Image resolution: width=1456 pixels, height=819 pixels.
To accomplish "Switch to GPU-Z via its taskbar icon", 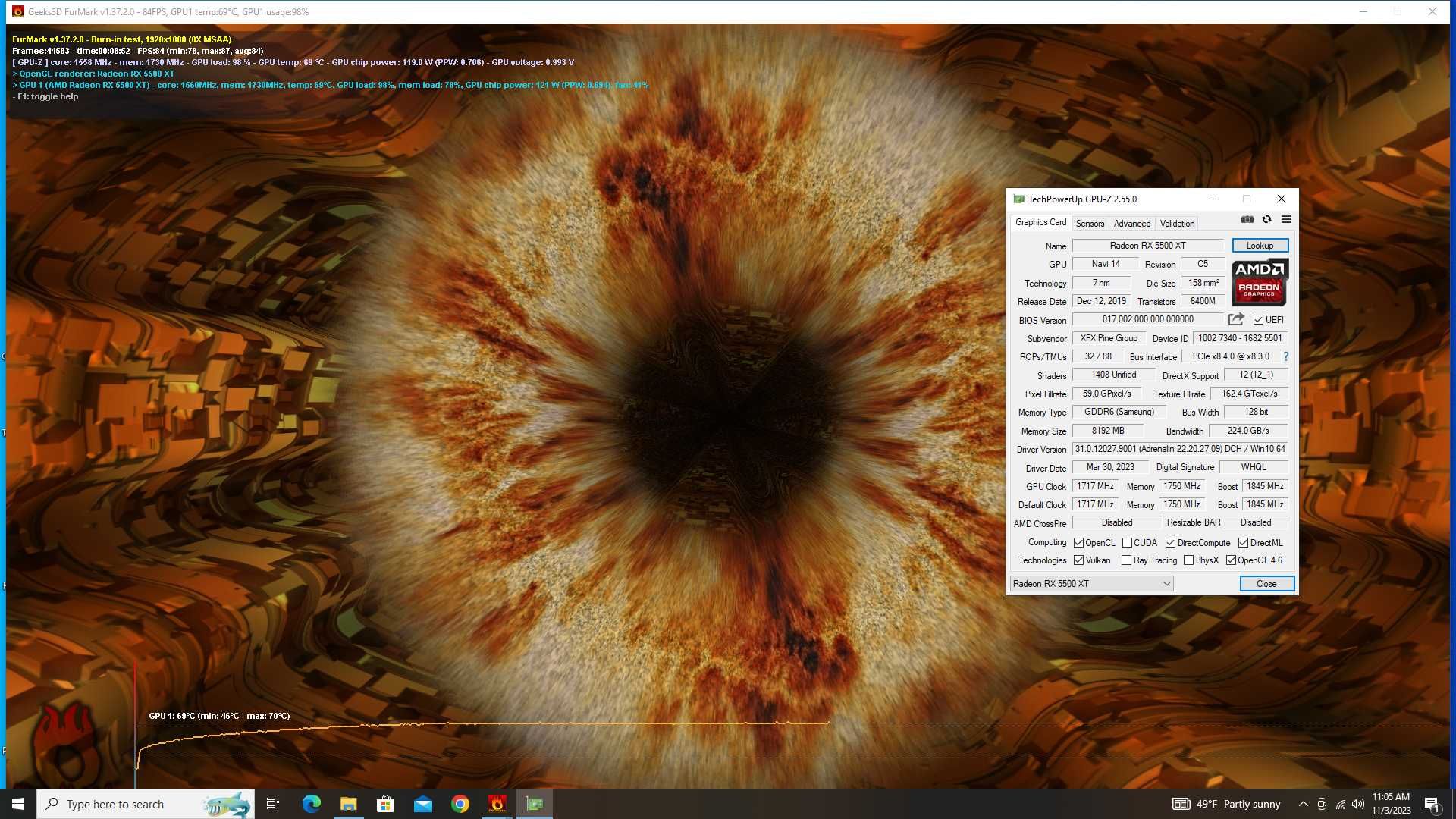I will tap(535, 804).
